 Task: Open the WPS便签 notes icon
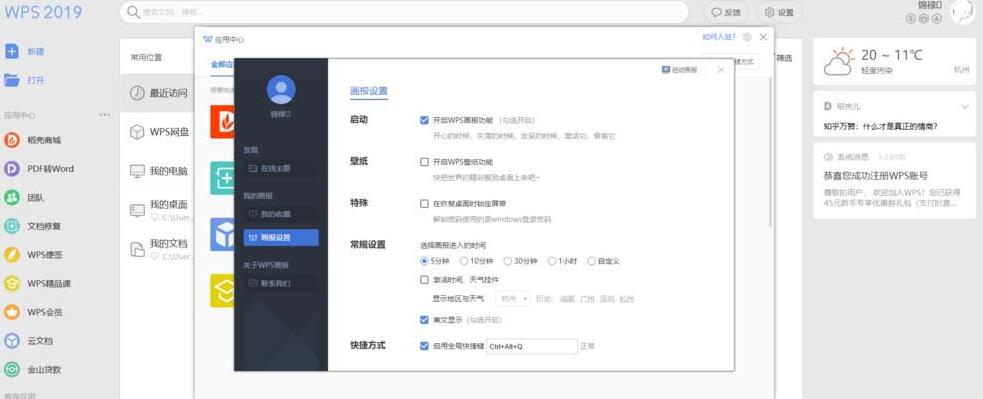pos(12,255)
